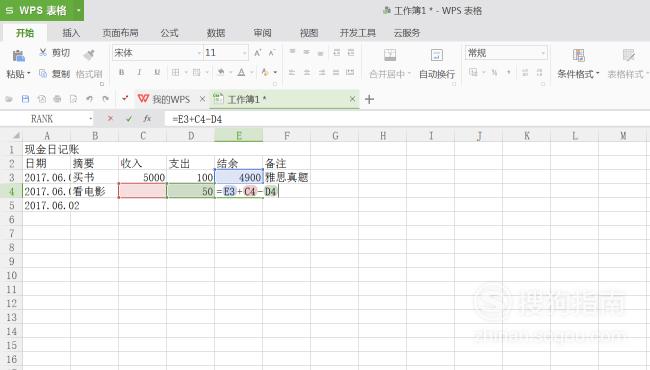Toggle italic formatting (I)
Viewport: 650px width, 370px height.
point(139,72)
